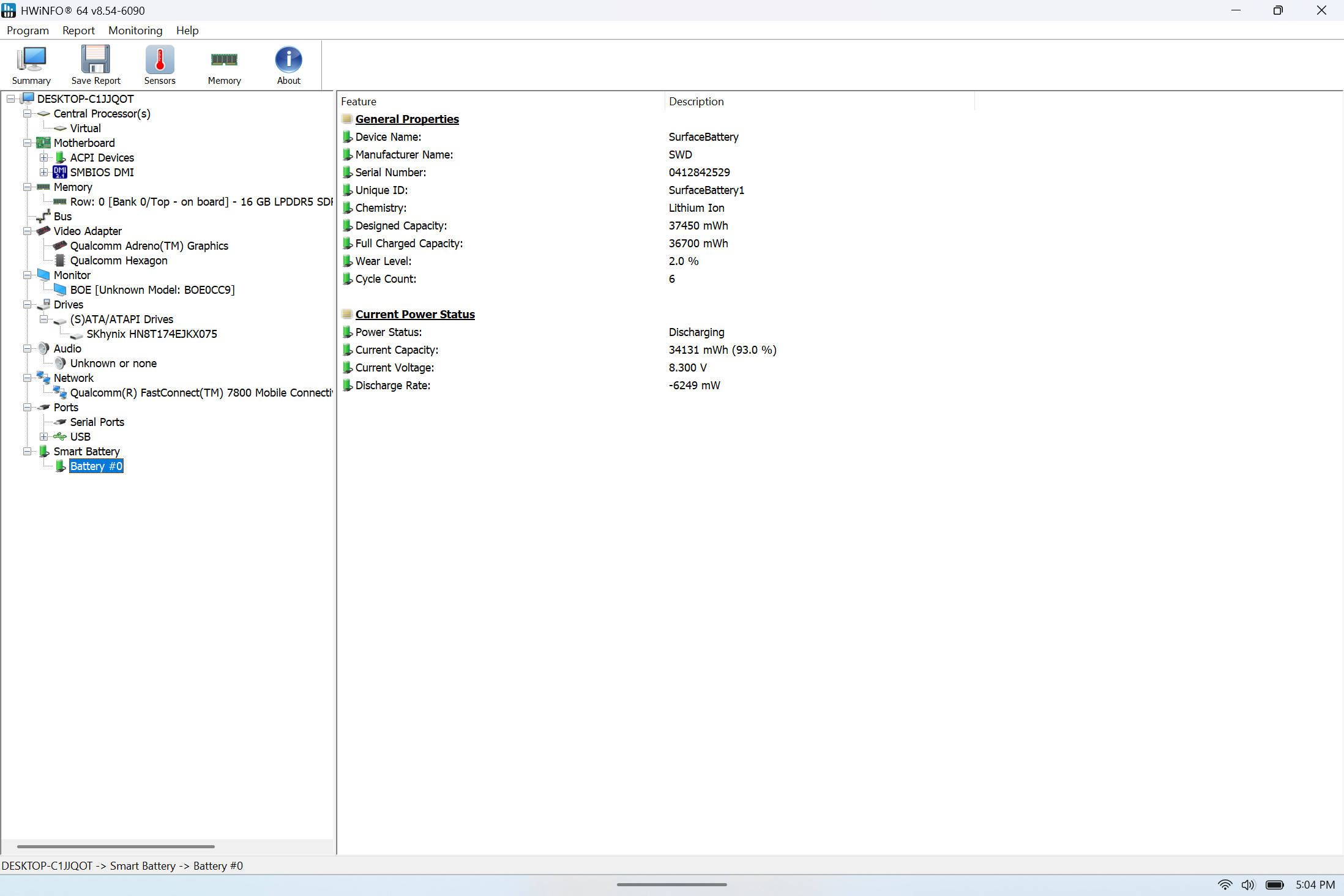The height and width of the screenshot is (896, 1344).
Task: Open the Memory toolbar icon
Action: (224, 65)
